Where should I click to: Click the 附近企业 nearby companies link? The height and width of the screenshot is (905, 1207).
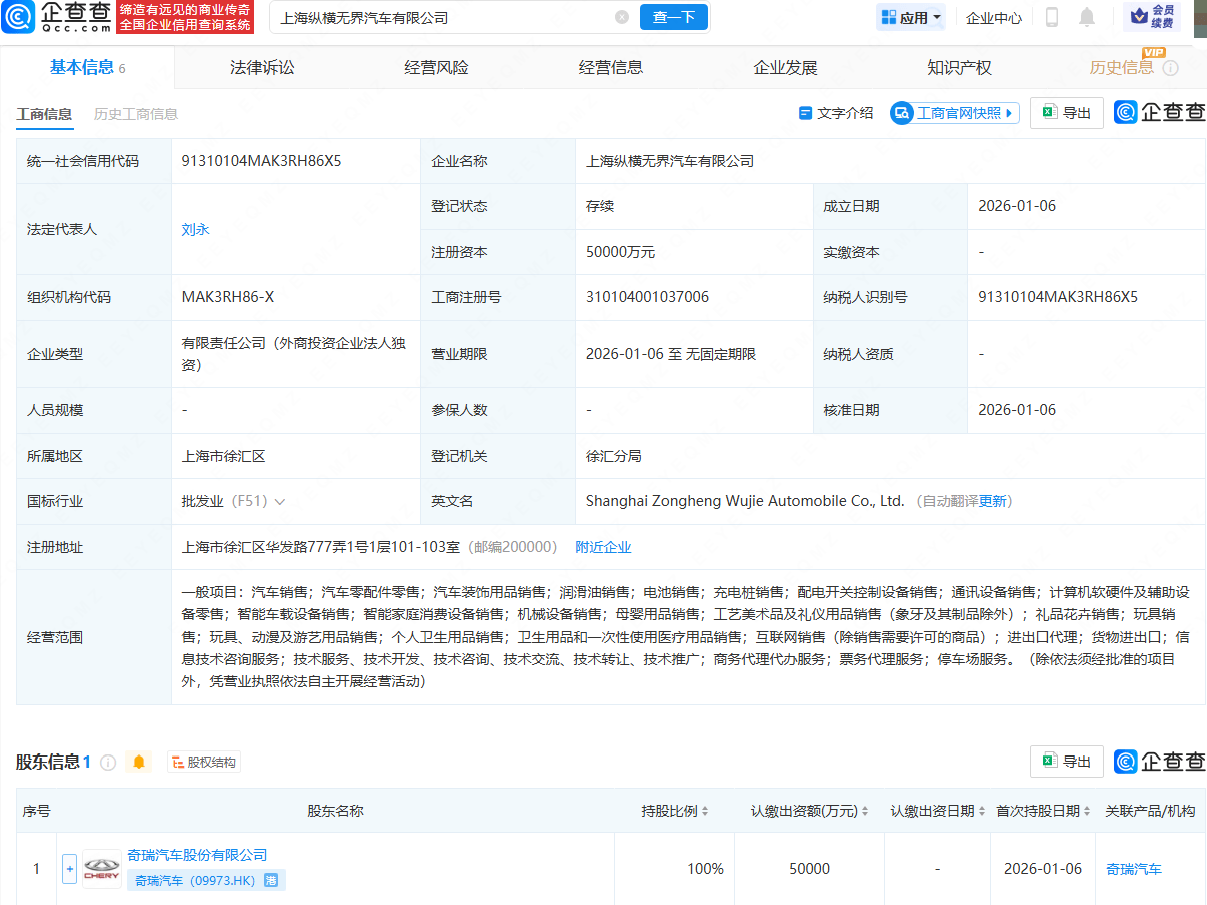603,547
